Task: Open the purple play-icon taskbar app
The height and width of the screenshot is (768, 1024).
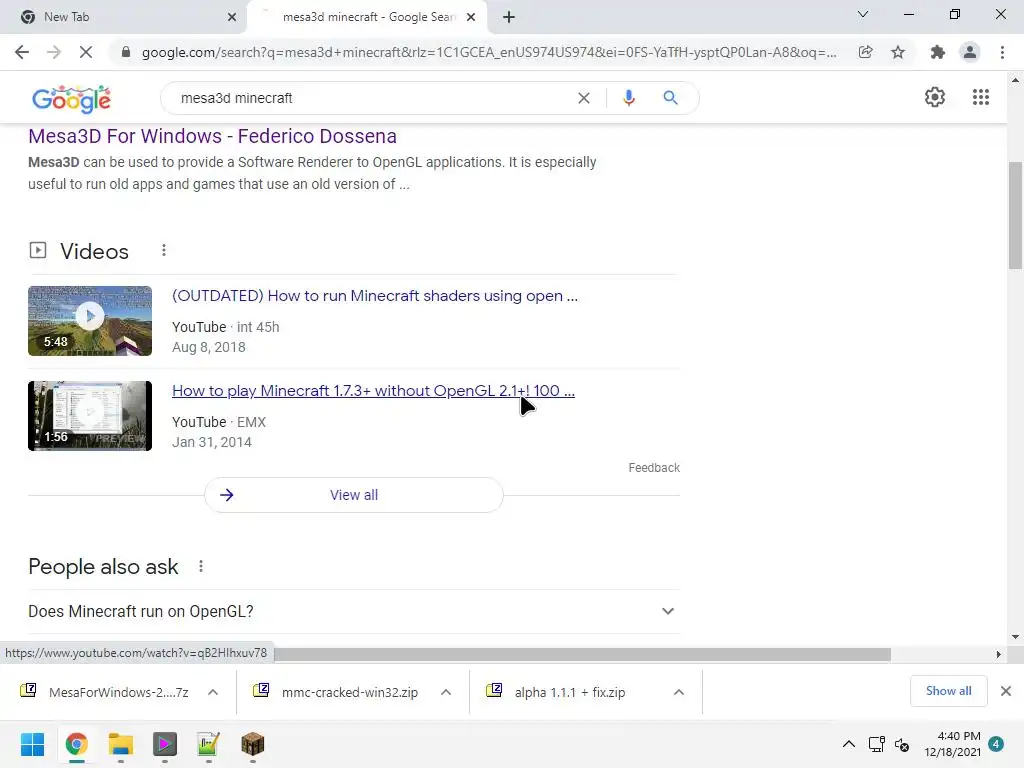Action: (x=165, y=744)
